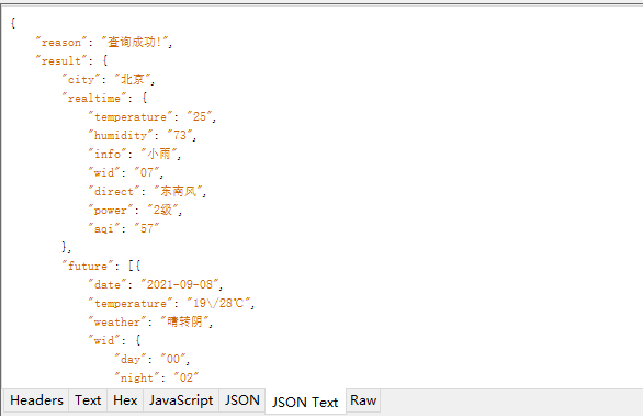This screenshot has height=419, width=644.
Task: Open the JSON tab
Action: (242, 400)
